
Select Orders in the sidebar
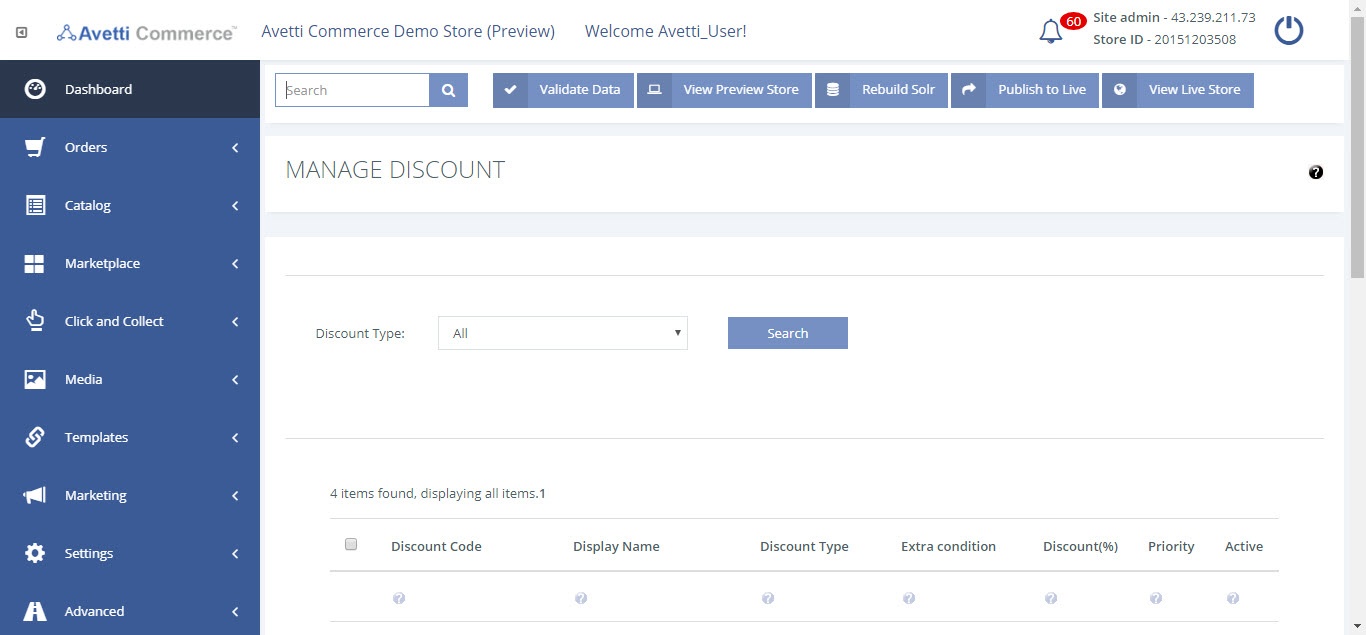pyautogui.click(x=130, y=147)
